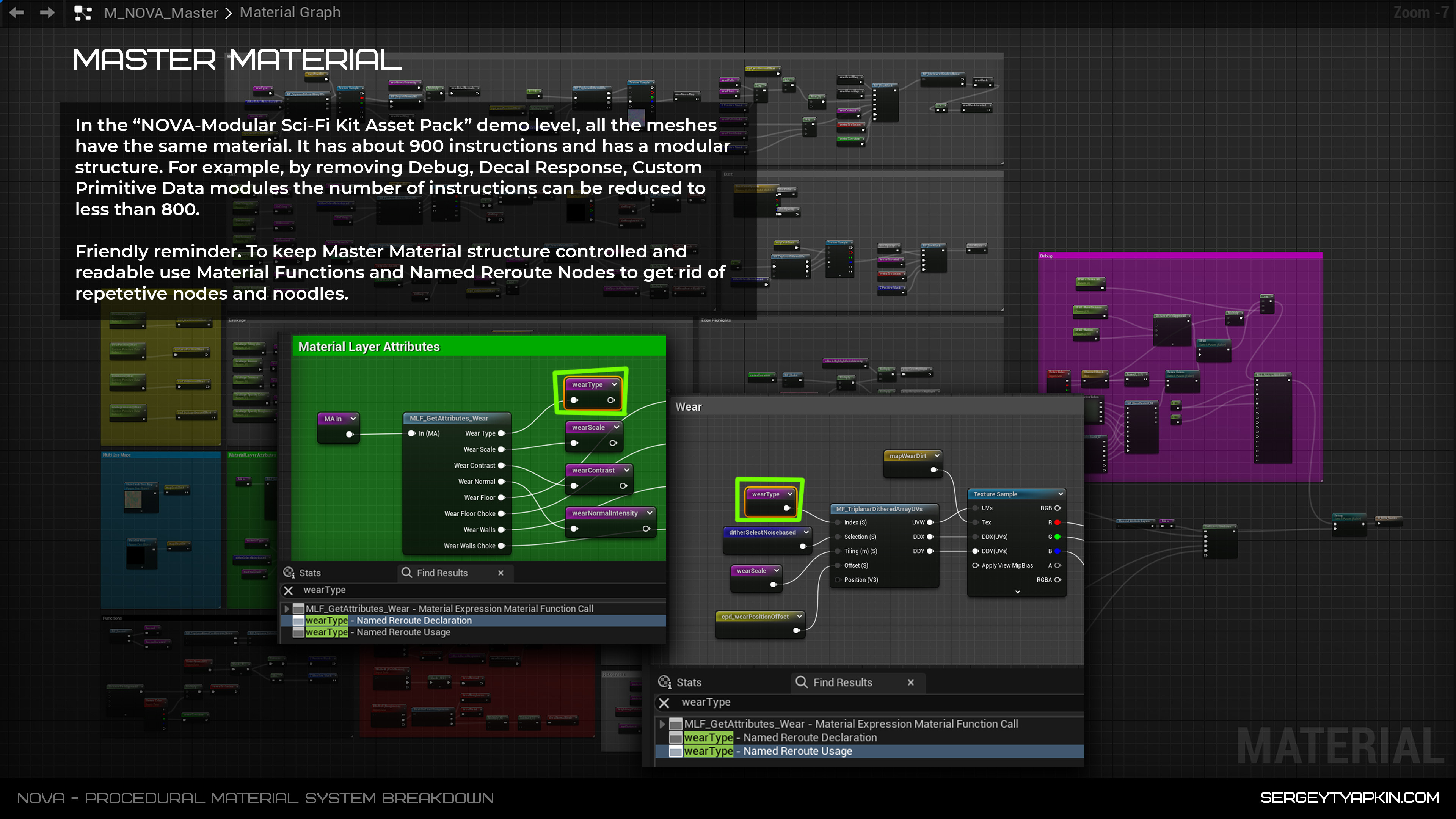Switch to Stats tab in Material Layer Attributes panel

[303, 573]
